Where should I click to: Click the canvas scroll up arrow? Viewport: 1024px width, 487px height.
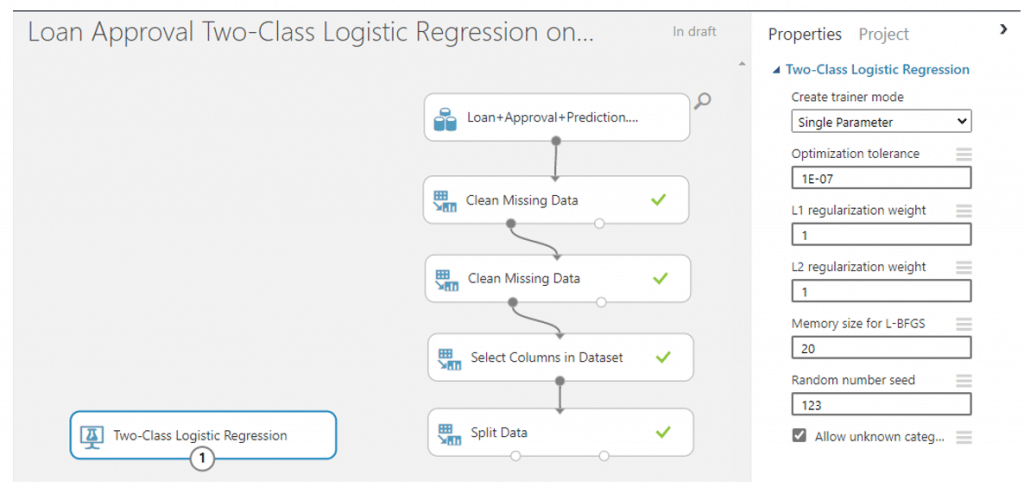click(x=741, y=64)
